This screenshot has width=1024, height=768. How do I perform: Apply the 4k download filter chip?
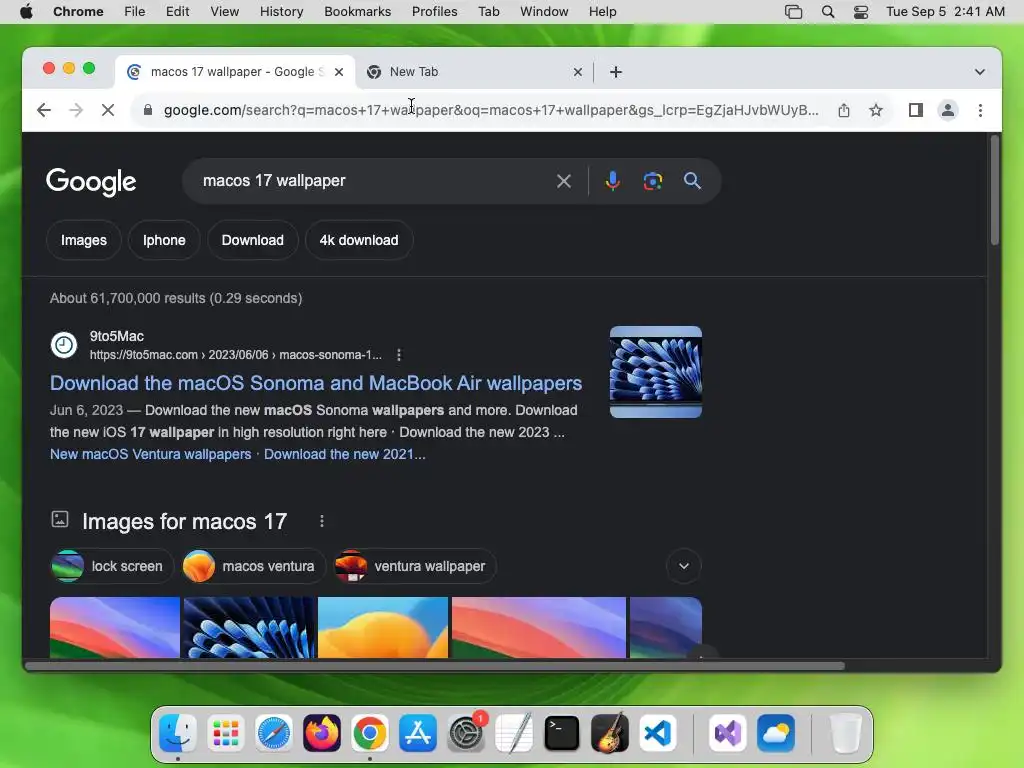pos(359,240)
